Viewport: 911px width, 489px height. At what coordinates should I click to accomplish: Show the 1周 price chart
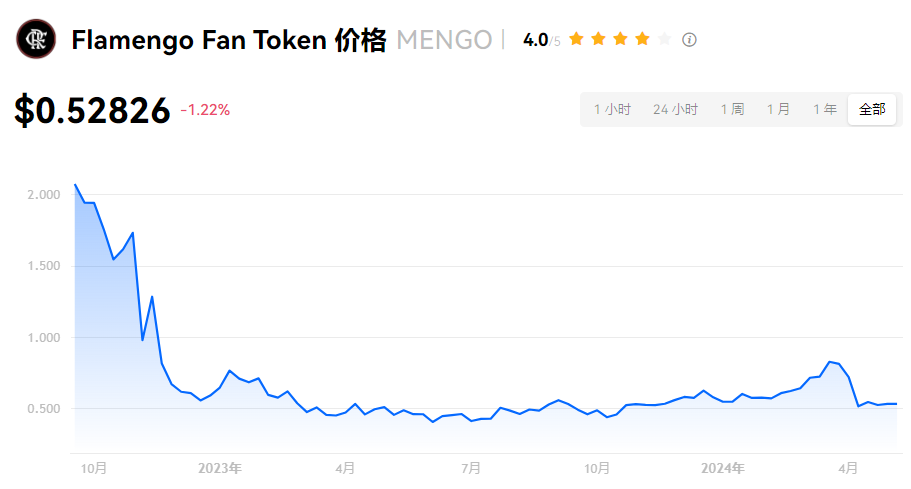click(732, 109)
